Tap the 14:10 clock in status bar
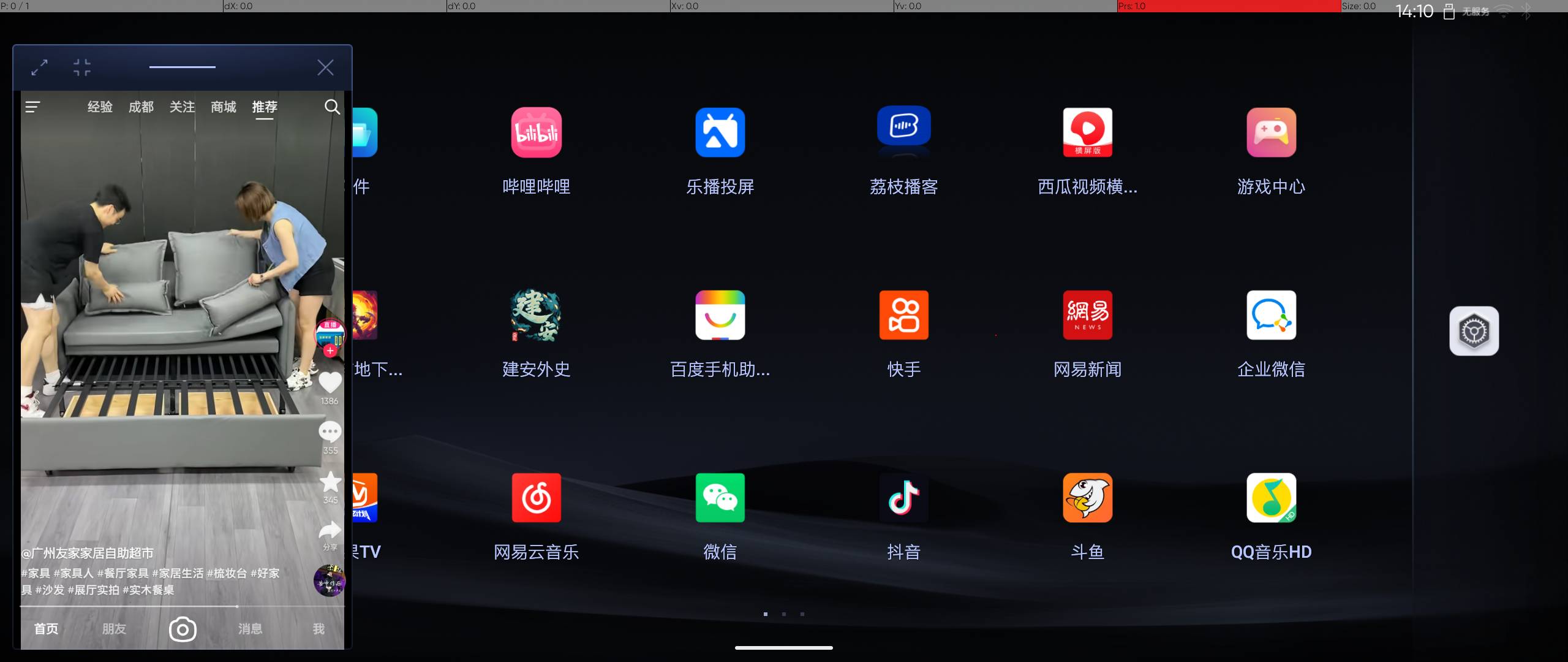1568x662 pixels. pyautogui.click(x=1414, y=11)
